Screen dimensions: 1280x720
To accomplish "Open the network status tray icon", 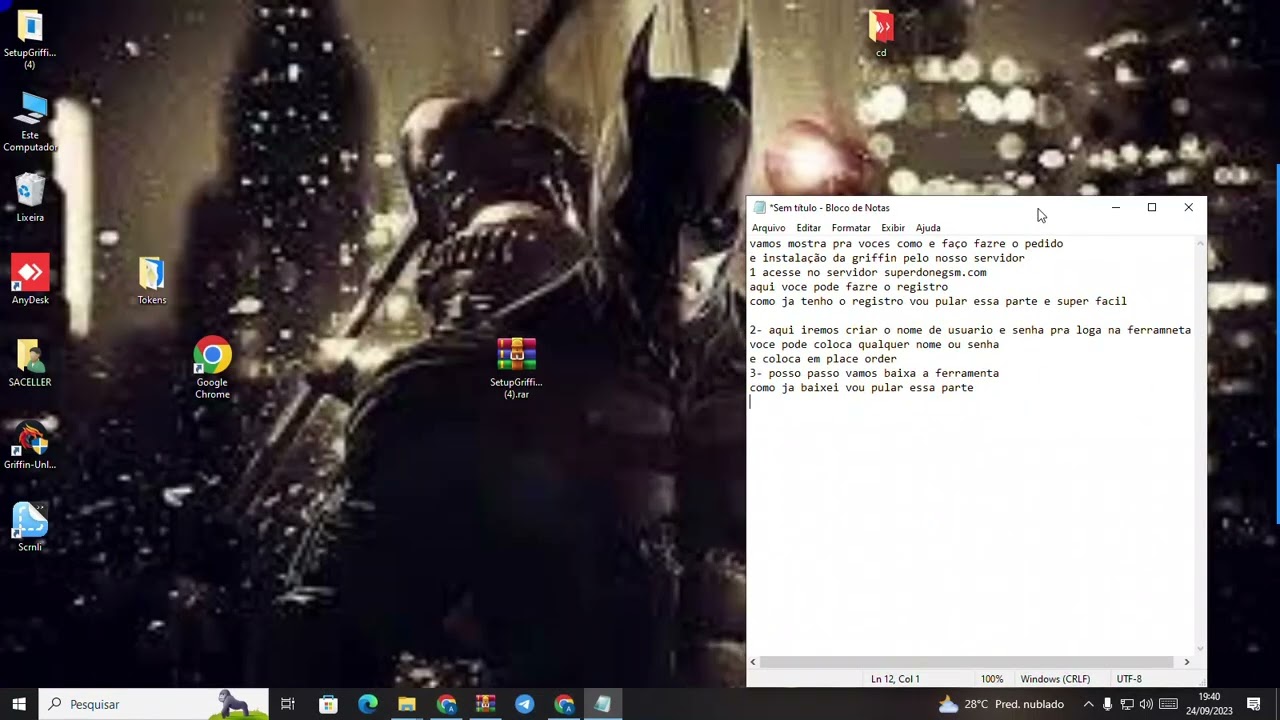I will click(x=1127, y=704).
